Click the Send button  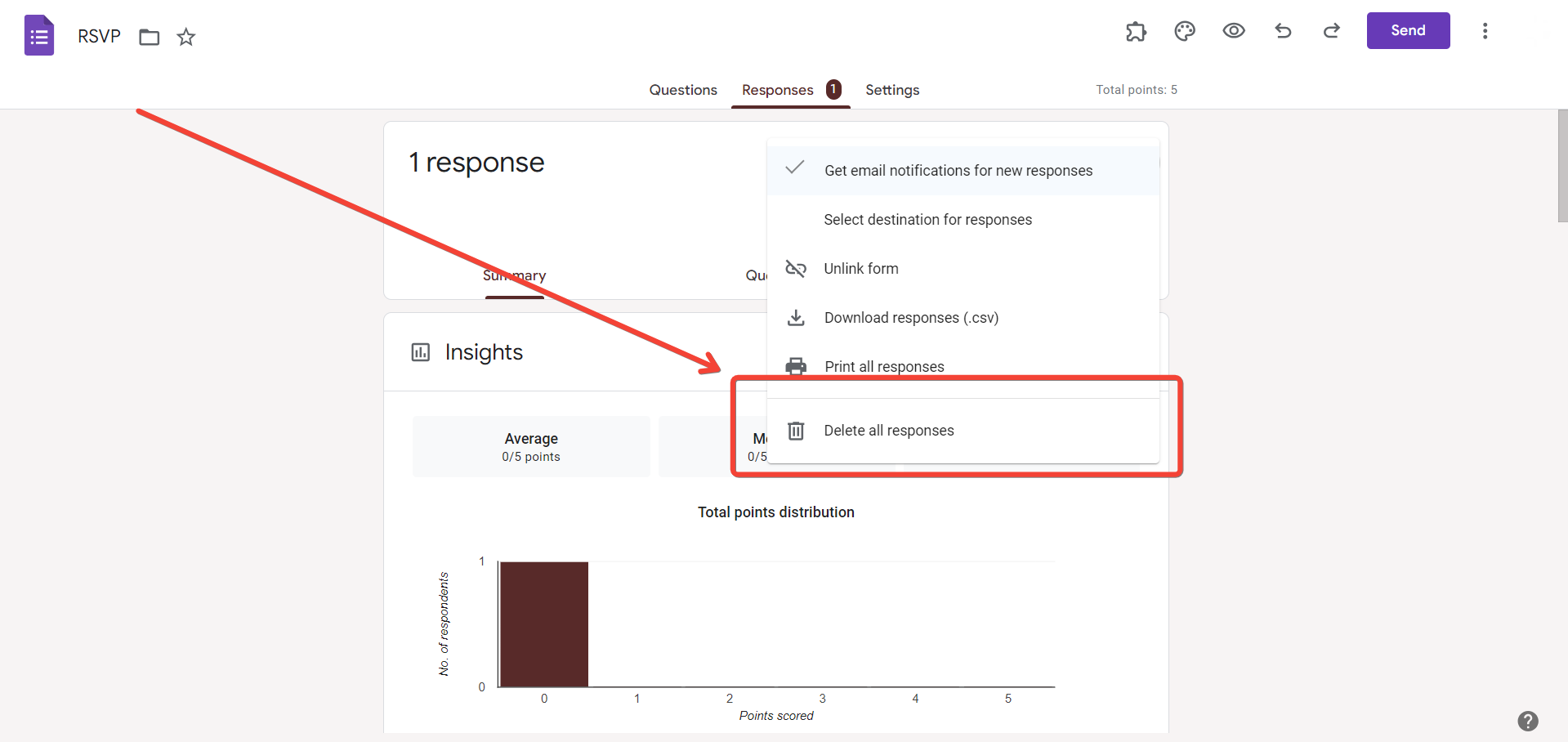point(1408,30)
